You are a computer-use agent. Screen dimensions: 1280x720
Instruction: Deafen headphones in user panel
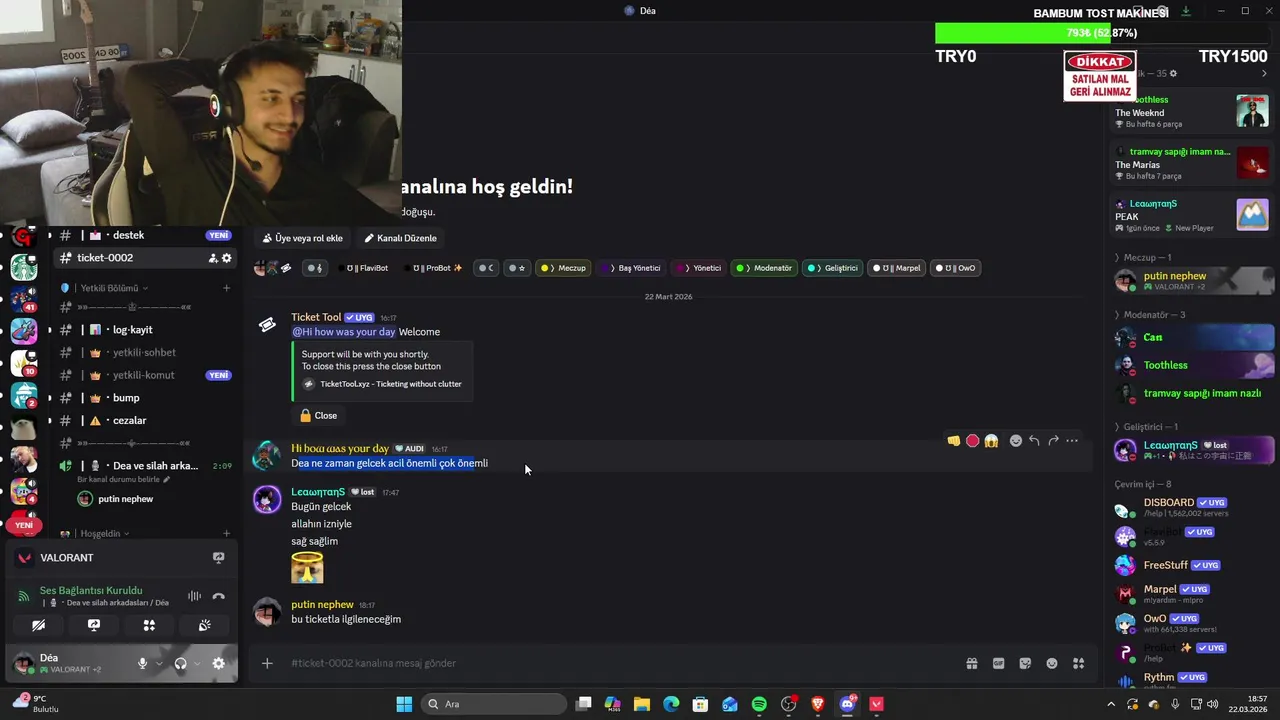[180, 663]
